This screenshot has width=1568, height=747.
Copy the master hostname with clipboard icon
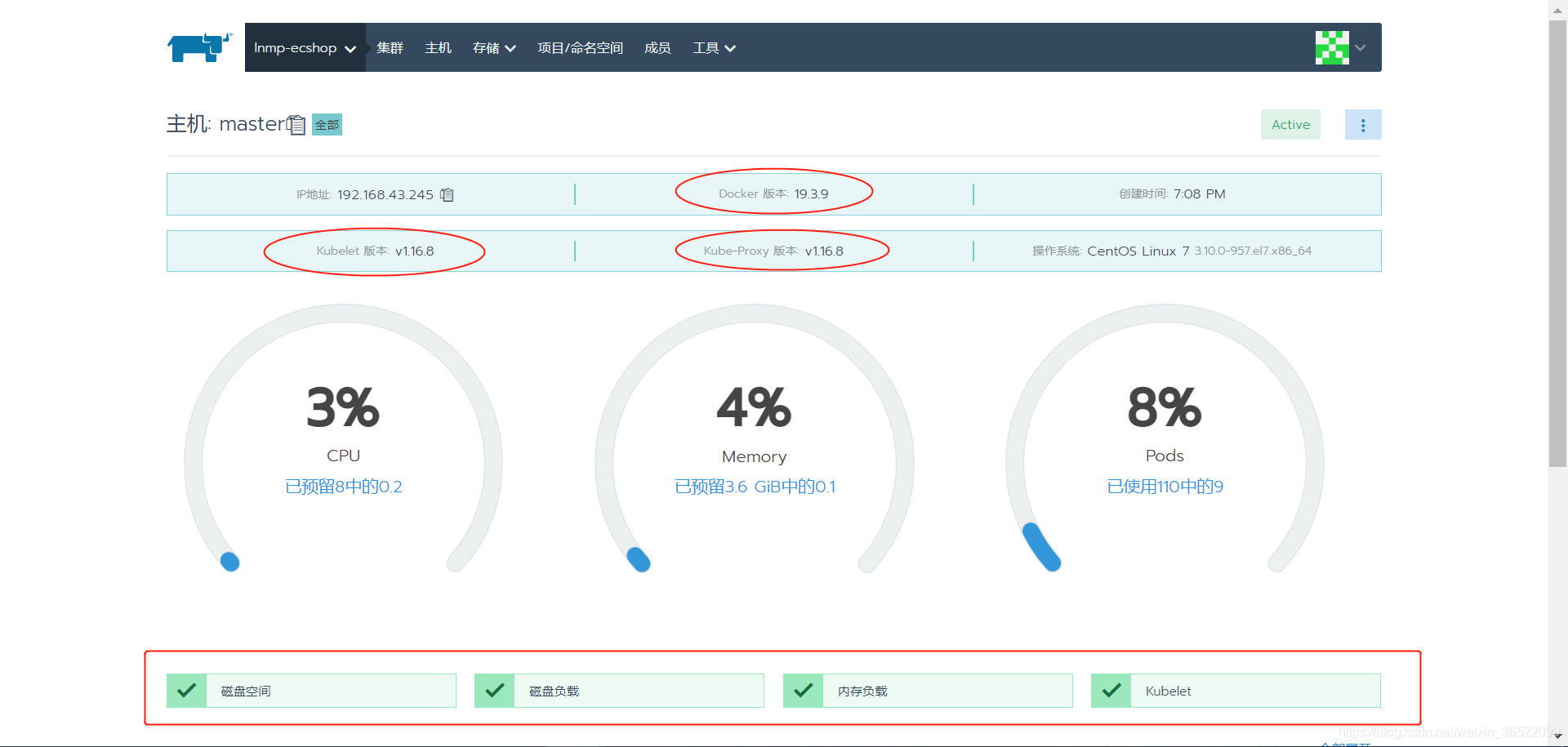click(296, 125)
